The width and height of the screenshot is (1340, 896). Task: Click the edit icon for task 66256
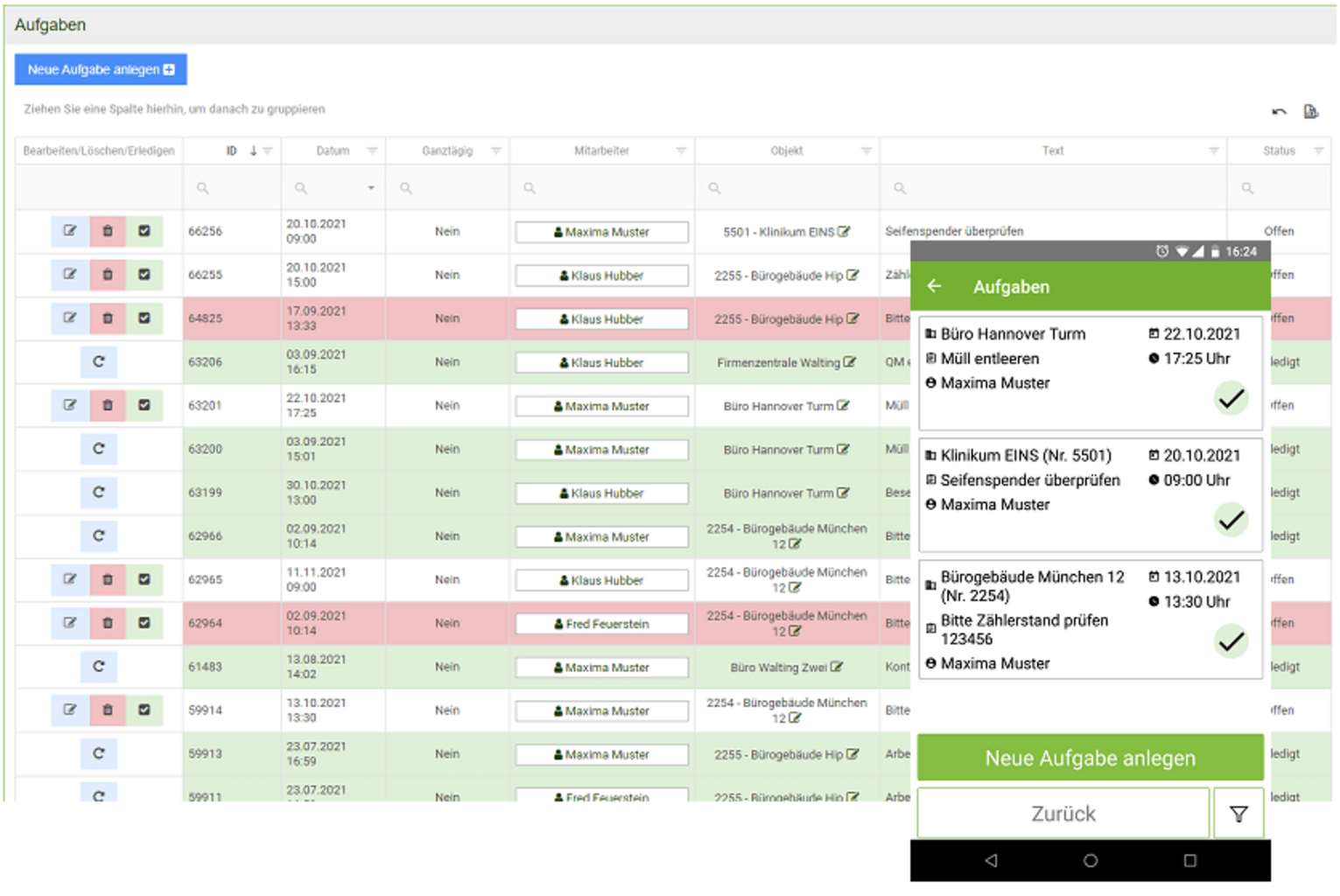tap(70, 231)
